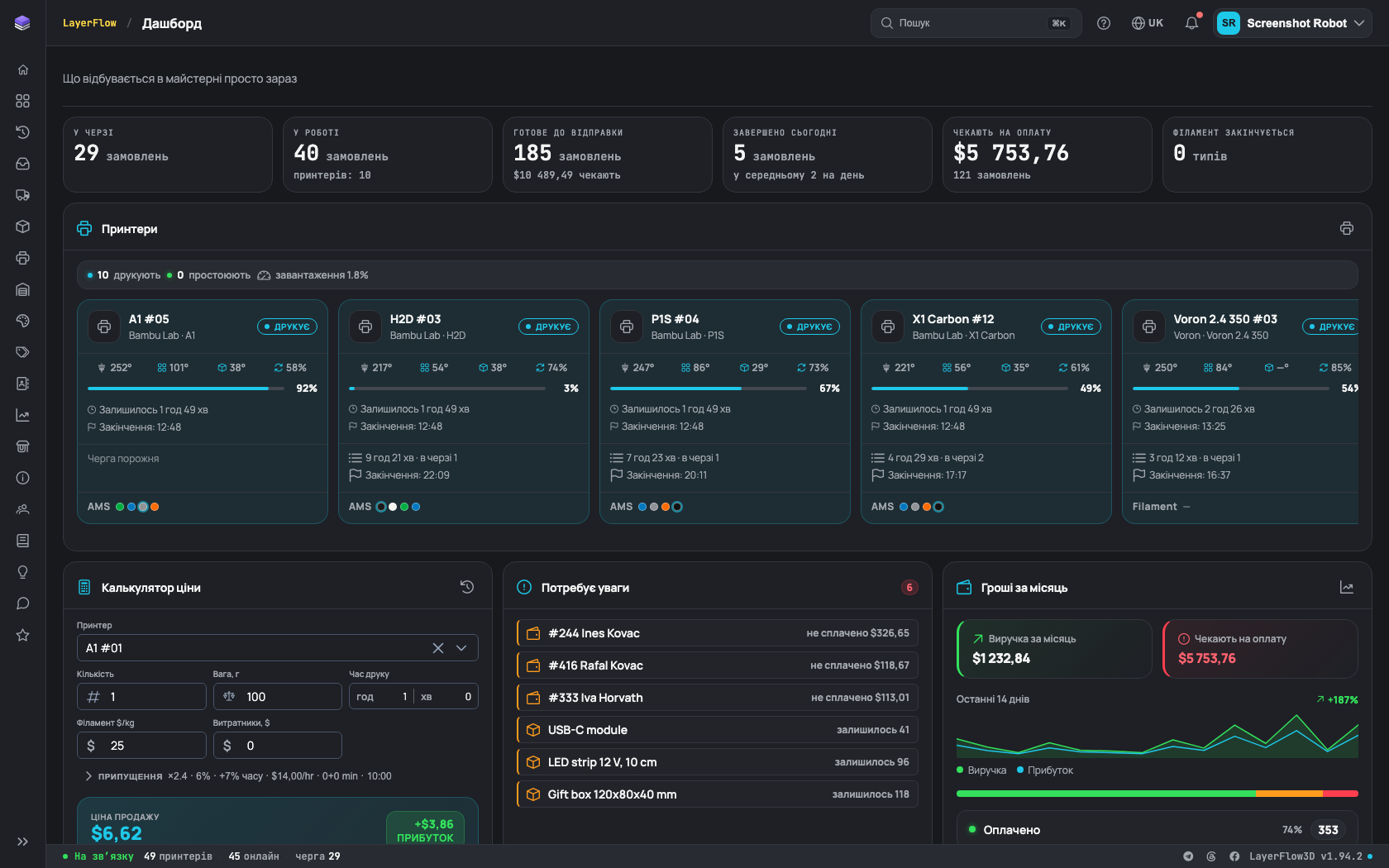This screenshot has height=868, width=1389.
Task: Open the star favorites sidebar icon
Action: coord(23,635)
